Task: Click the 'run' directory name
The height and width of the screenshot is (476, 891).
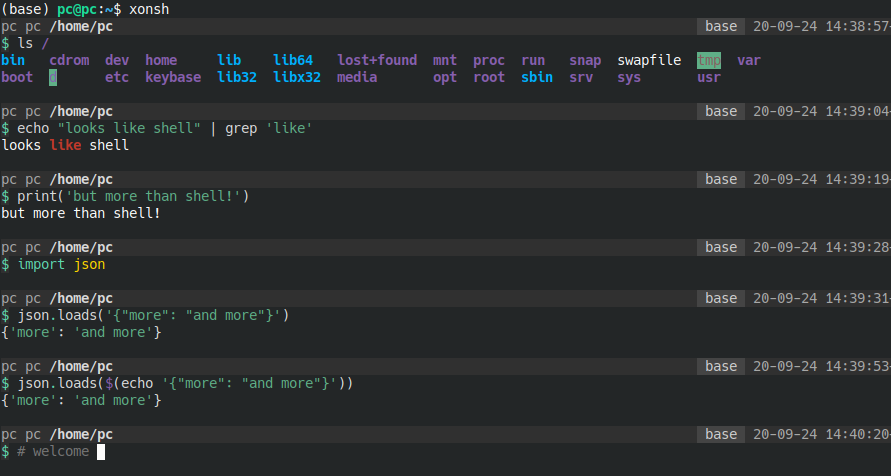Action: (x=533, y=60)
